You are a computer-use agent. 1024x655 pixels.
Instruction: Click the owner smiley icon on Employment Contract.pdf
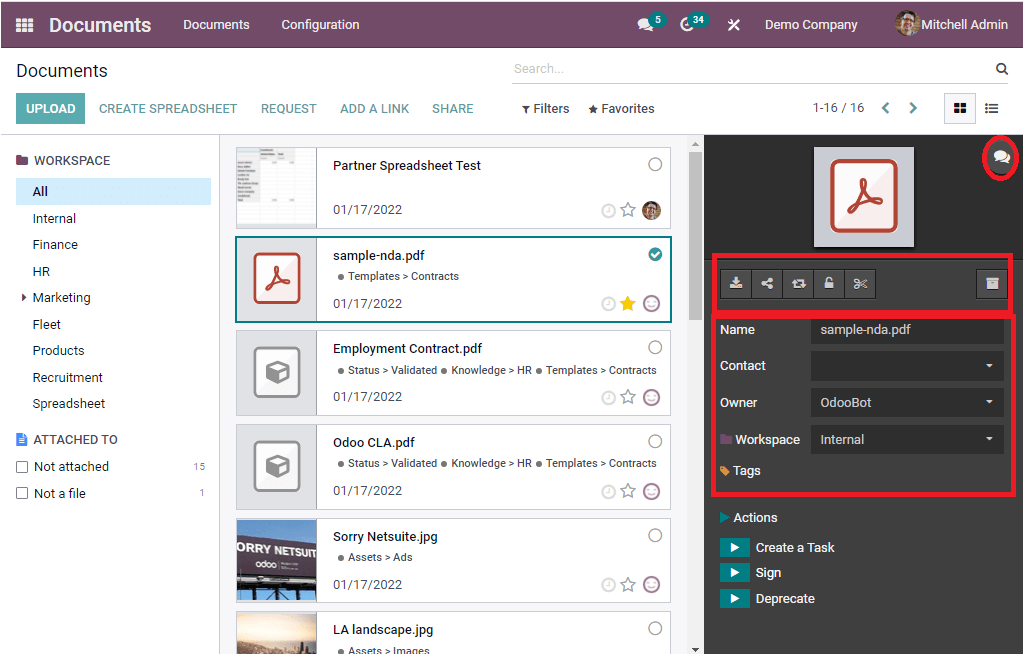(x=651, y=397)
